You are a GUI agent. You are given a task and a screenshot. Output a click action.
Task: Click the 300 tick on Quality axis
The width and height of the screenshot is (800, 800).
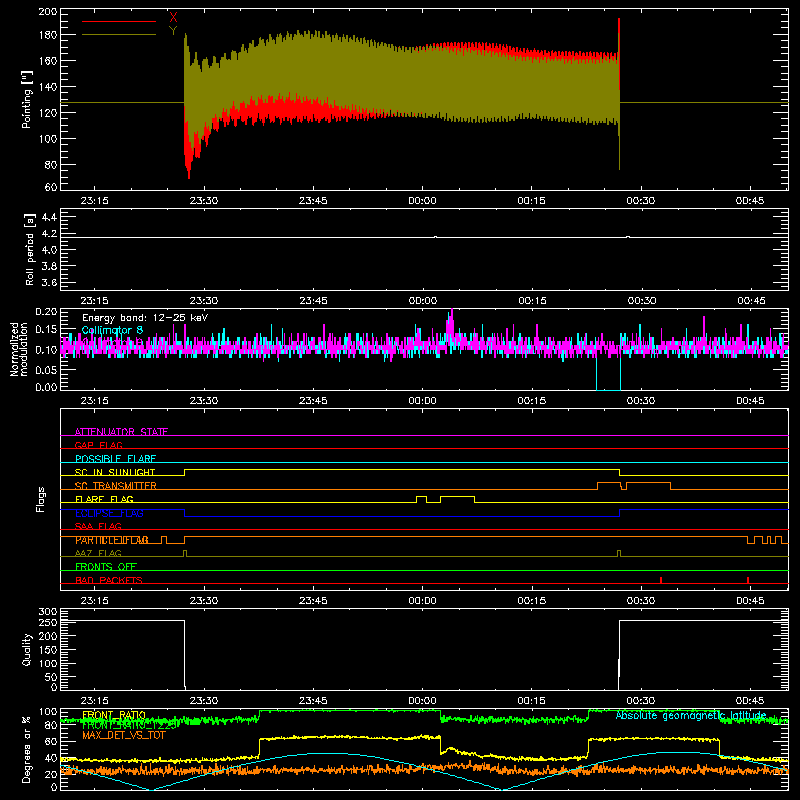[48, 612]
